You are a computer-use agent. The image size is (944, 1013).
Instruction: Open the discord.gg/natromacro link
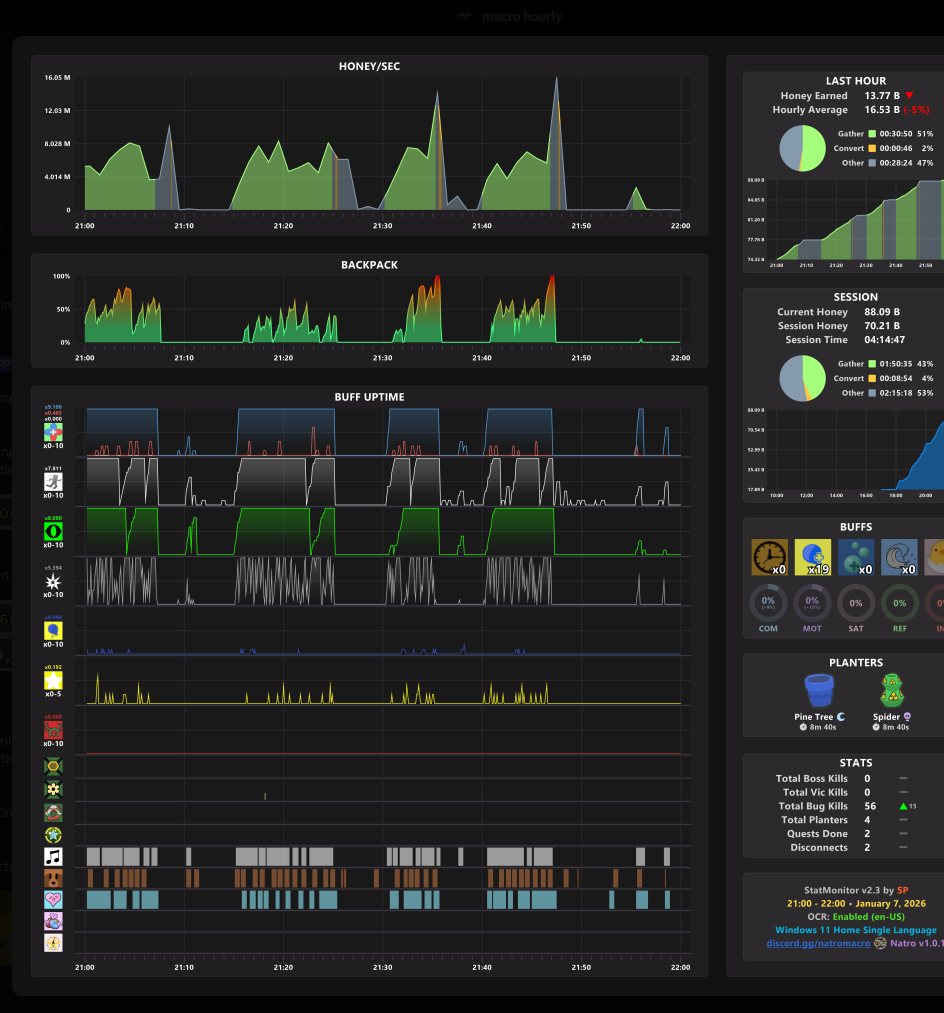click(x=818, y=943)
